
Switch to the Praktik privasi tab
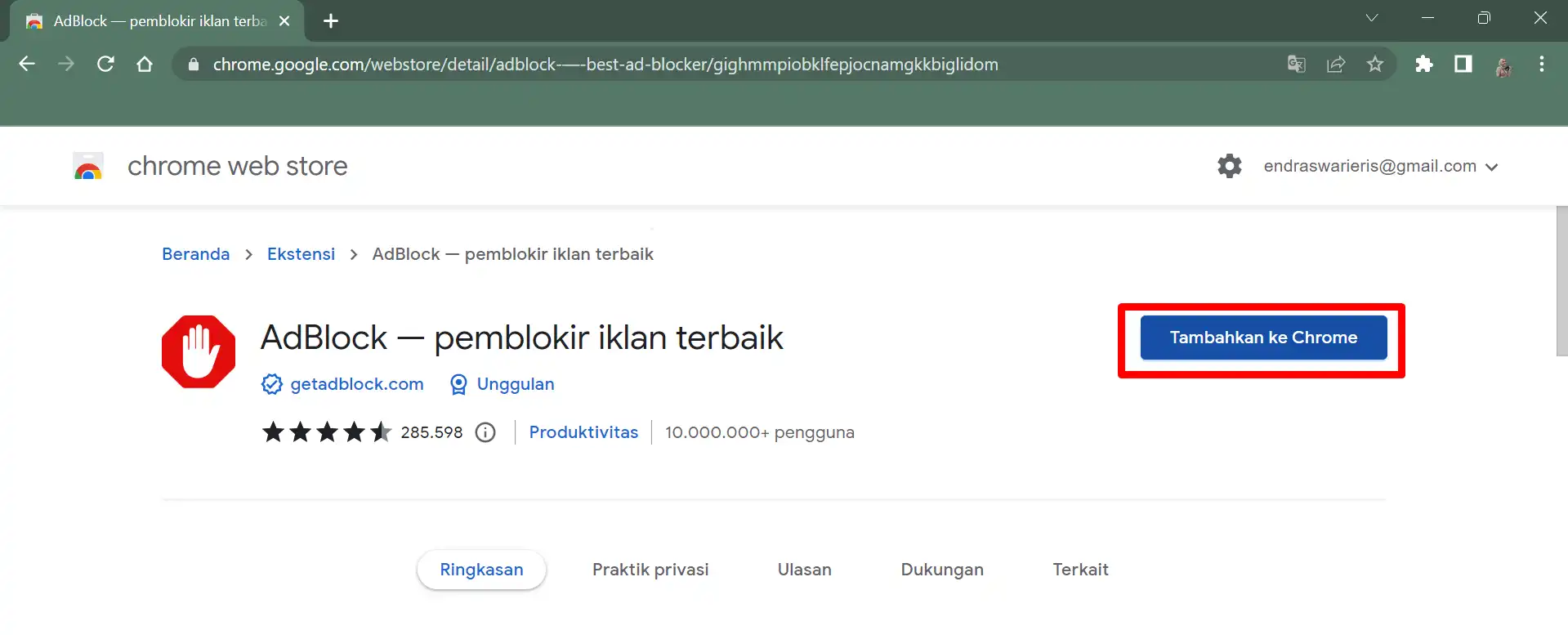pyautogui.click(x=650, y=570)
